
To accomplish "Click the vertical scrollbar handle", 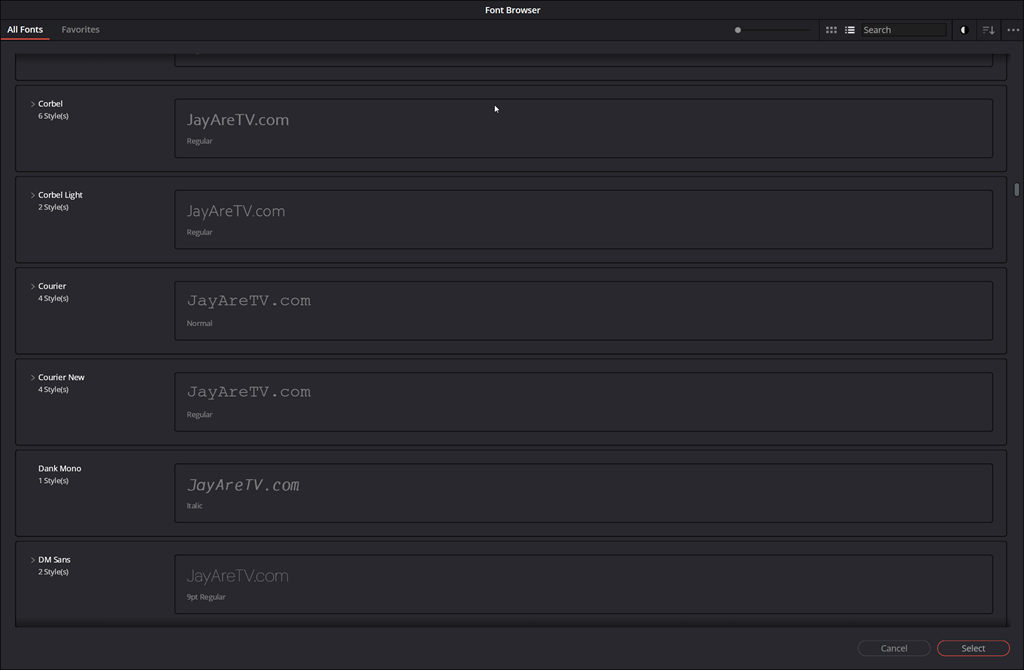I will (1016, 189).
